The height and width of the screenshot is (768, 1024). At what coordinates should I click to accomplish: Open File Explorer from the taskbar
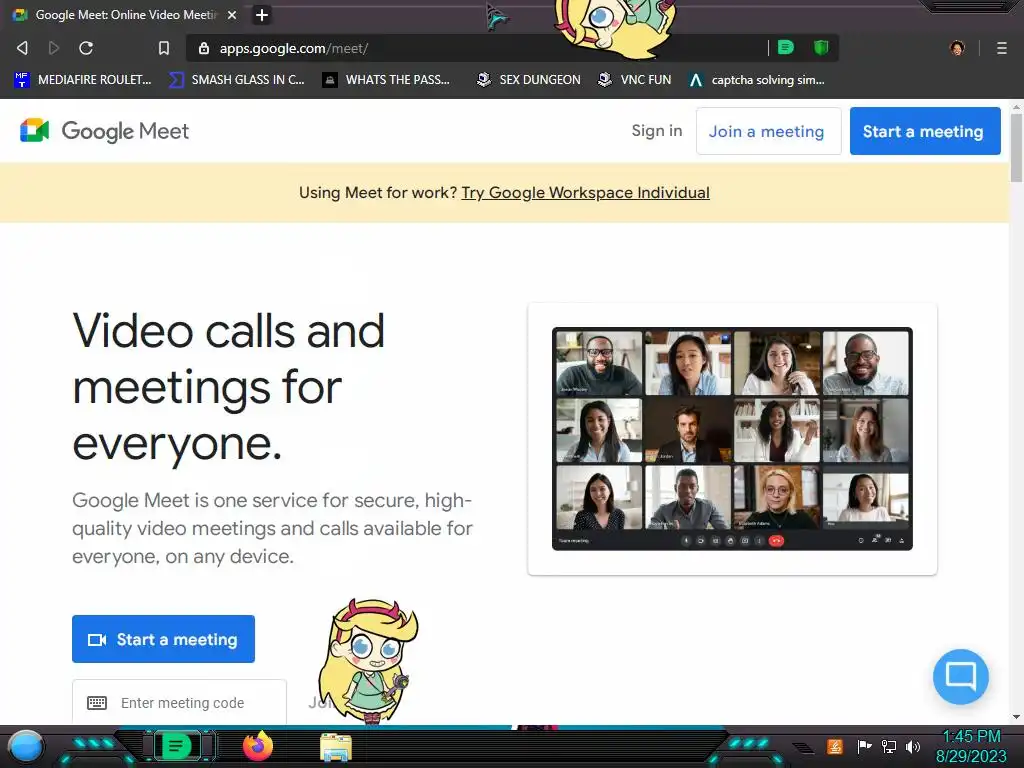(x=336, y=747)
